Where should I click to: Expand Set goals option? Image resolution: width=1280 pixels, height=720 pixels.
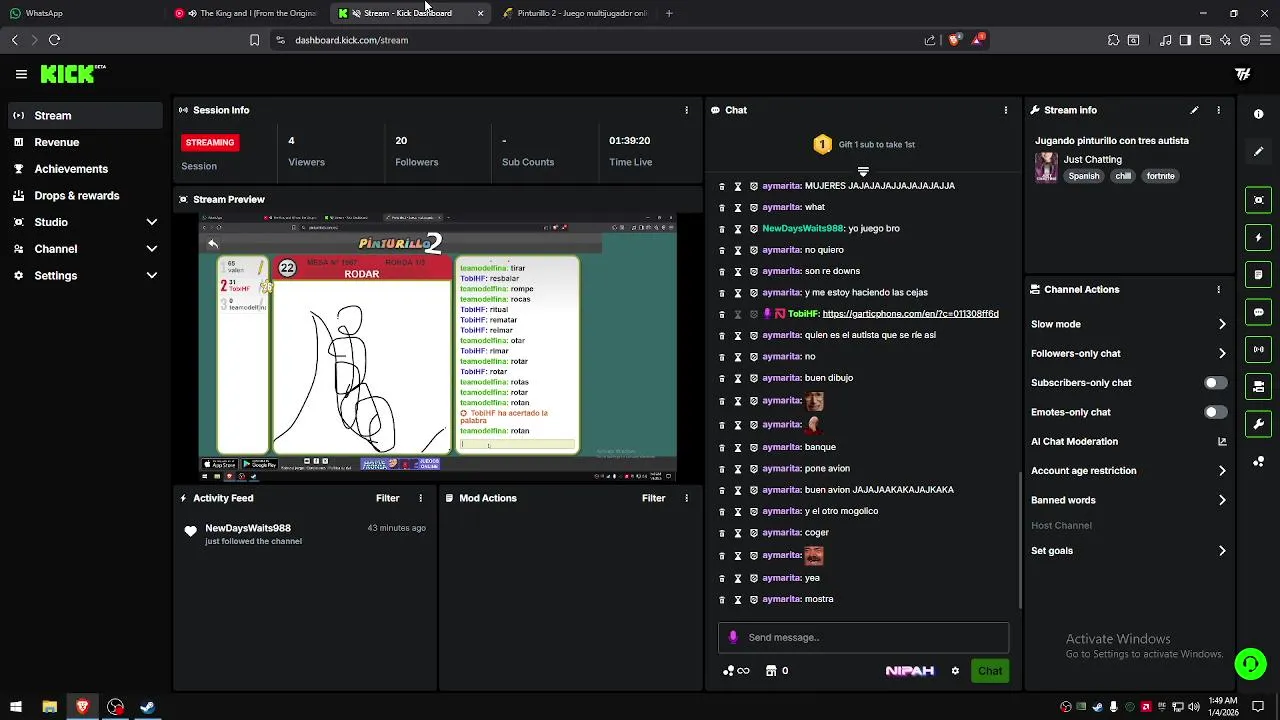[1222, 551]
